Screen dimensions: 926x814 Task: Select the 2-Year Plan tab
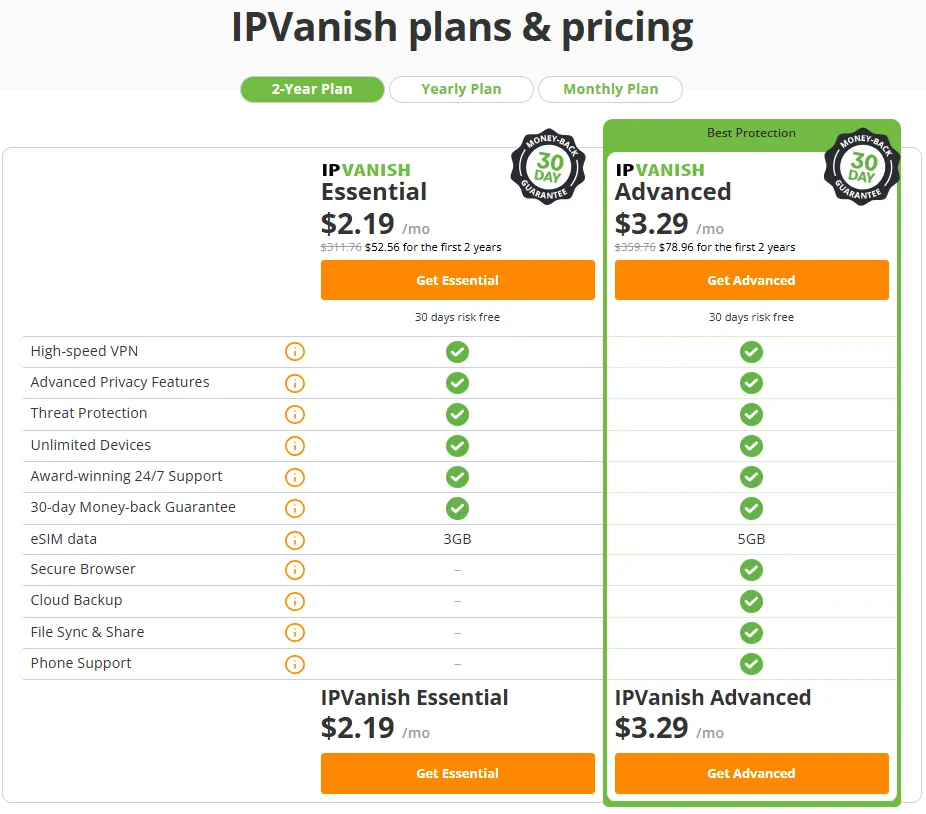point(312,89)
